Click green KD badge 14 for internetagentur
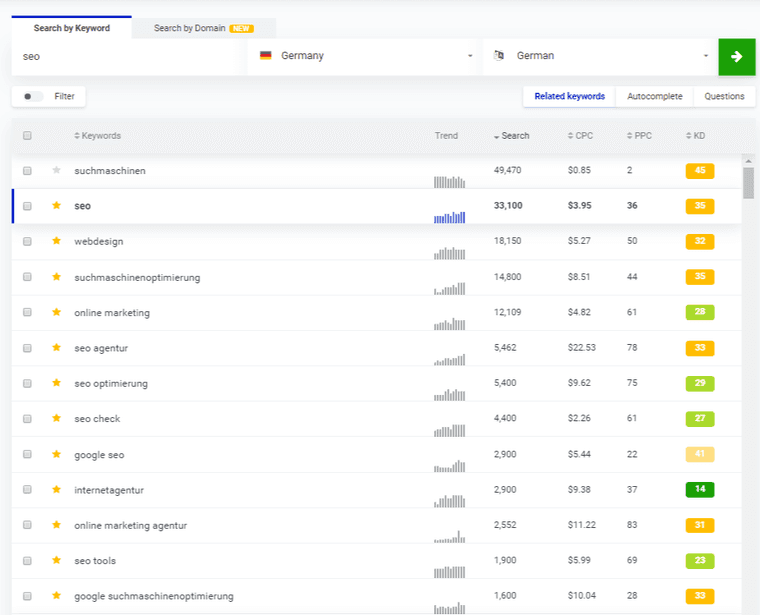The width and height of the screenshot is (760, 615). tap(699, 489)
